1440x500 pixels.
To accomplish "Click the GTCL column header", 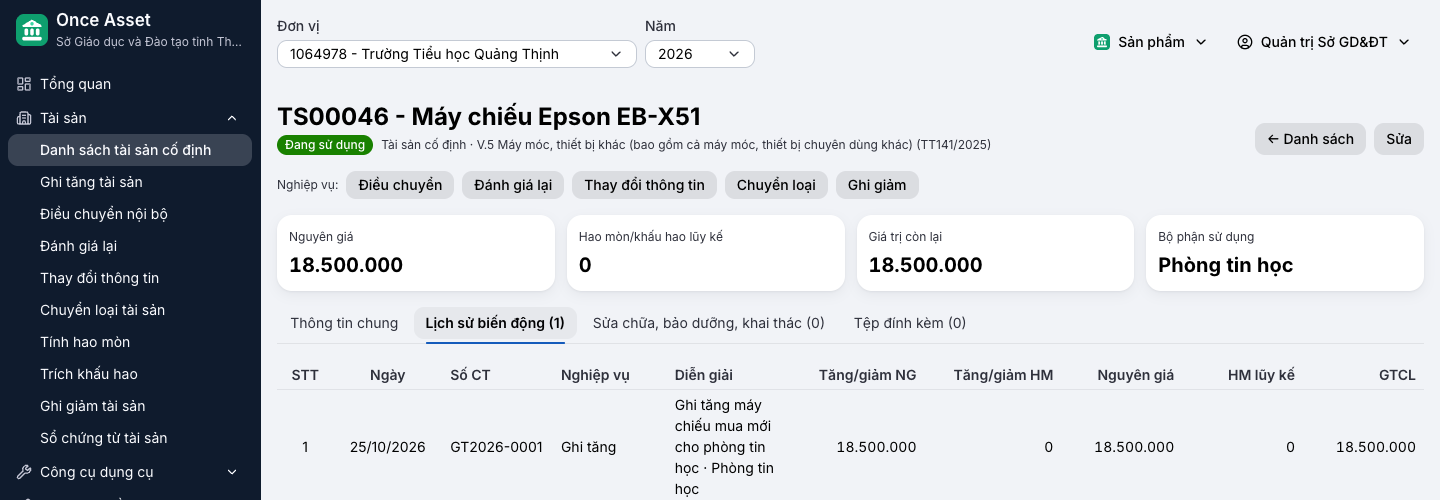I will (1397, 375).
